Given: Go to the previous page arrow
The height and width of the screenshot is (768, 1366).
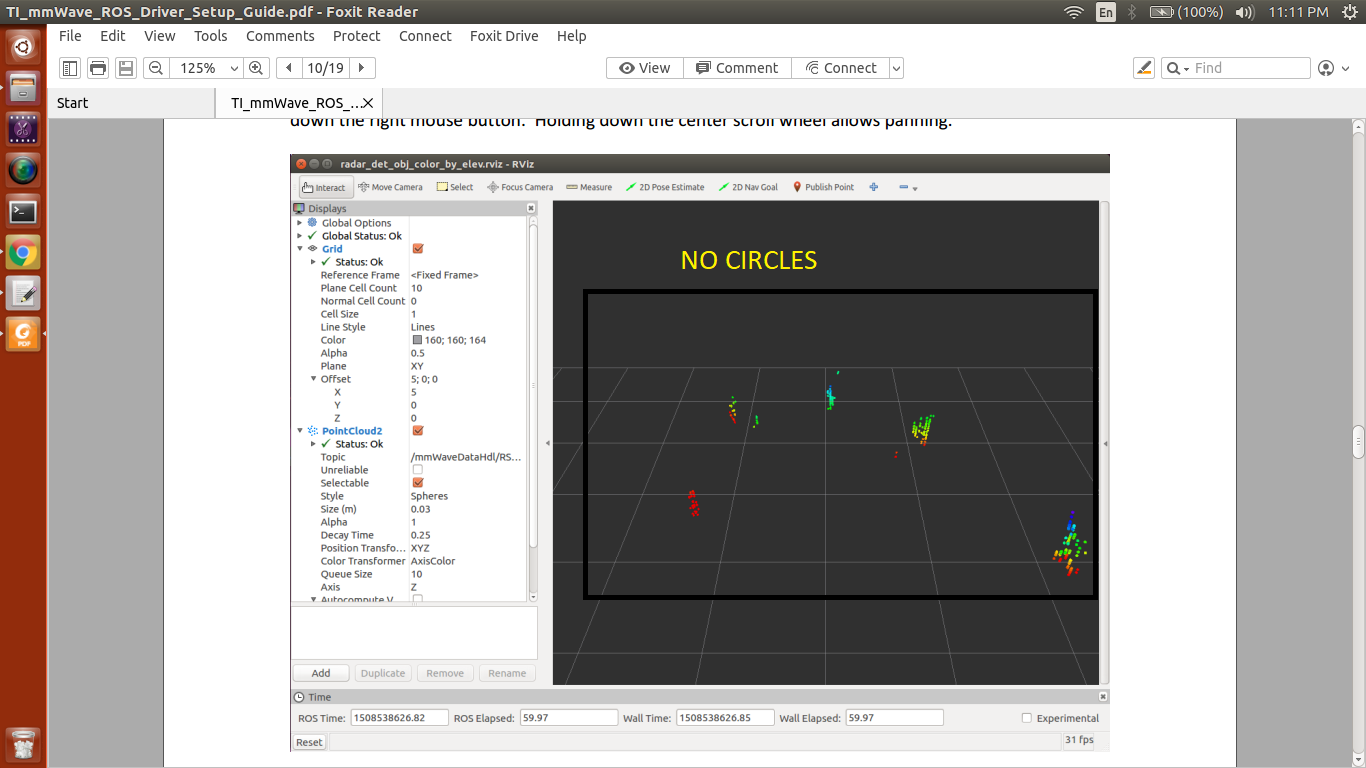Looking at the screenshot, I should coord(289,68).
